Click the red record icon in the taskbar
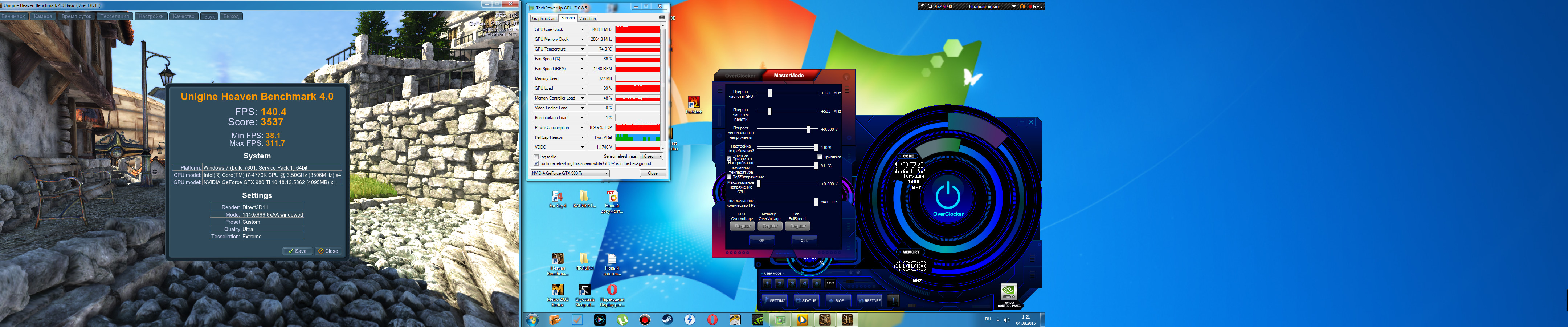Image resolution: width=1568 pixels, height=327 pixels. click(x=645, y=320)
